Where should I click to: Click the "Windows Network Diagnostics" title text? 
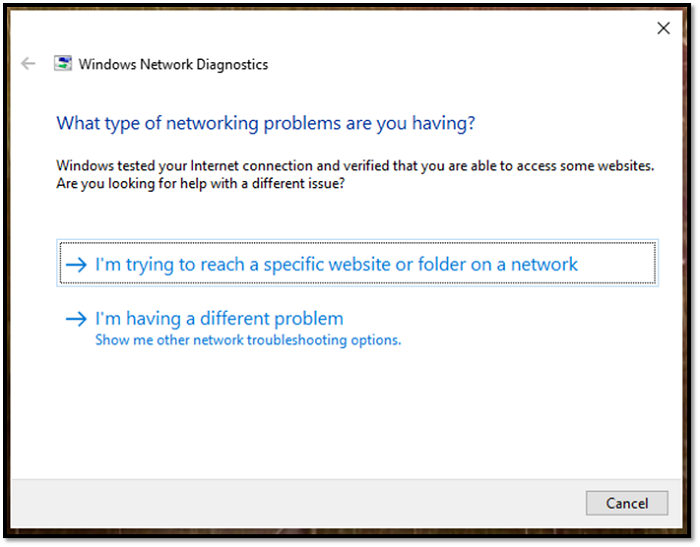pos(173,65)
